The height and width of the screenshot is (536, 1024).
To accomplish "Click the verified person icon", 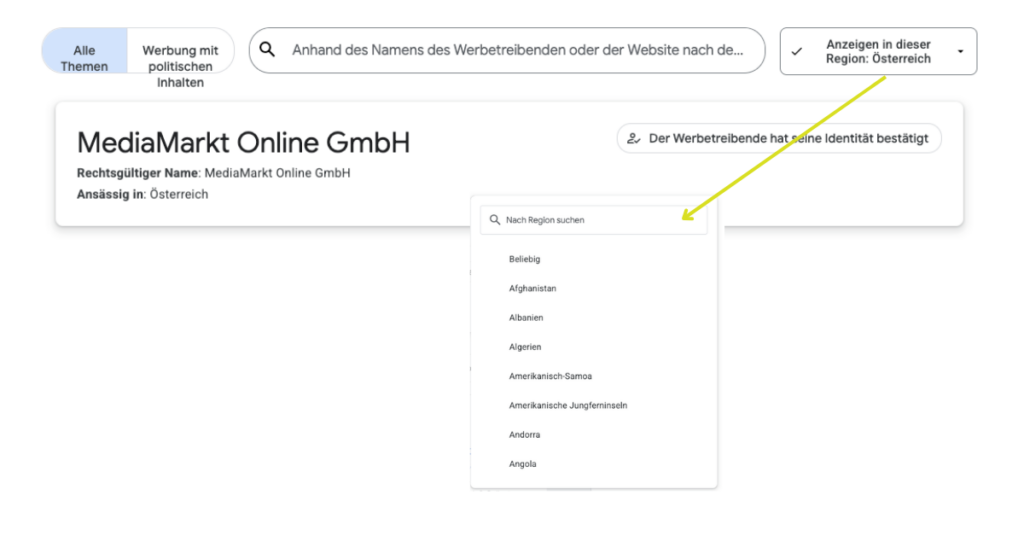I will (x=633, y=138).
